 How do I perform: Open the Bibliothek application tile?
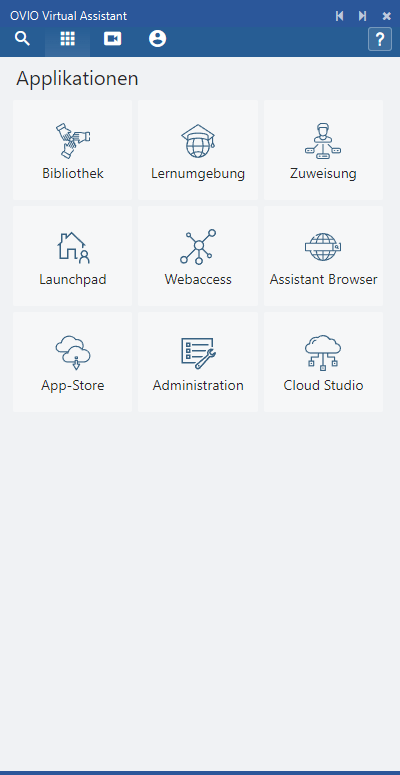pos(73,150)
